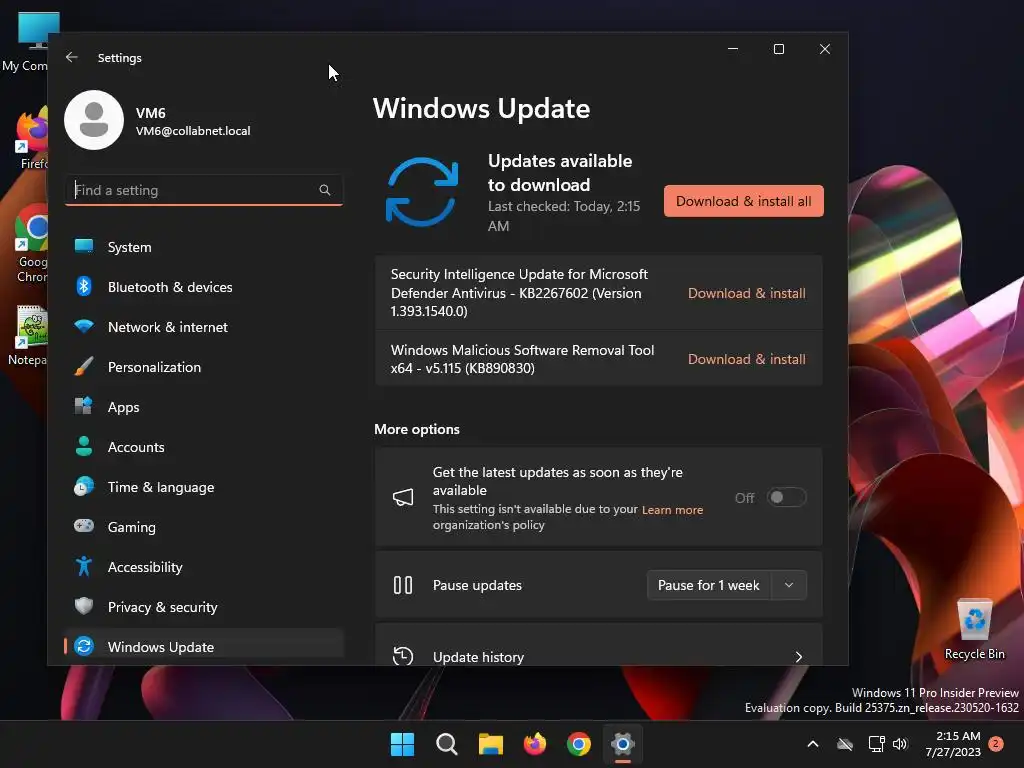
Task: Click the back arrow in Settings
Action: 72,57
